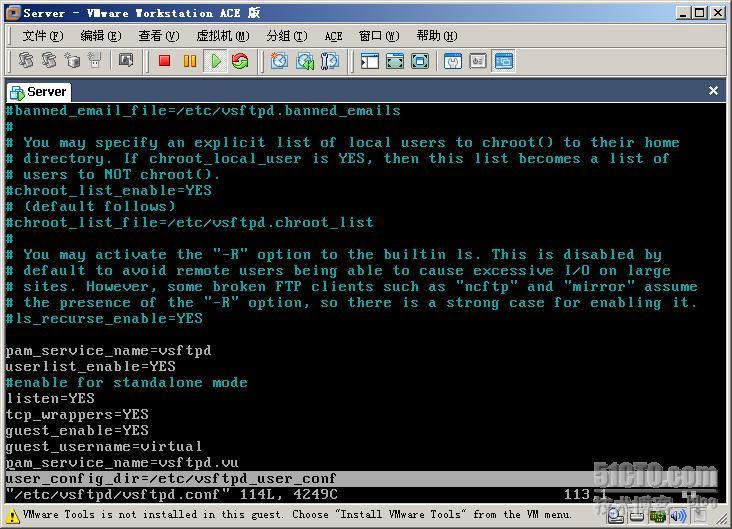The image size is (732, 529).
Task: Click the grayed new-cube toolbar icon
Action: pos(72,60)
